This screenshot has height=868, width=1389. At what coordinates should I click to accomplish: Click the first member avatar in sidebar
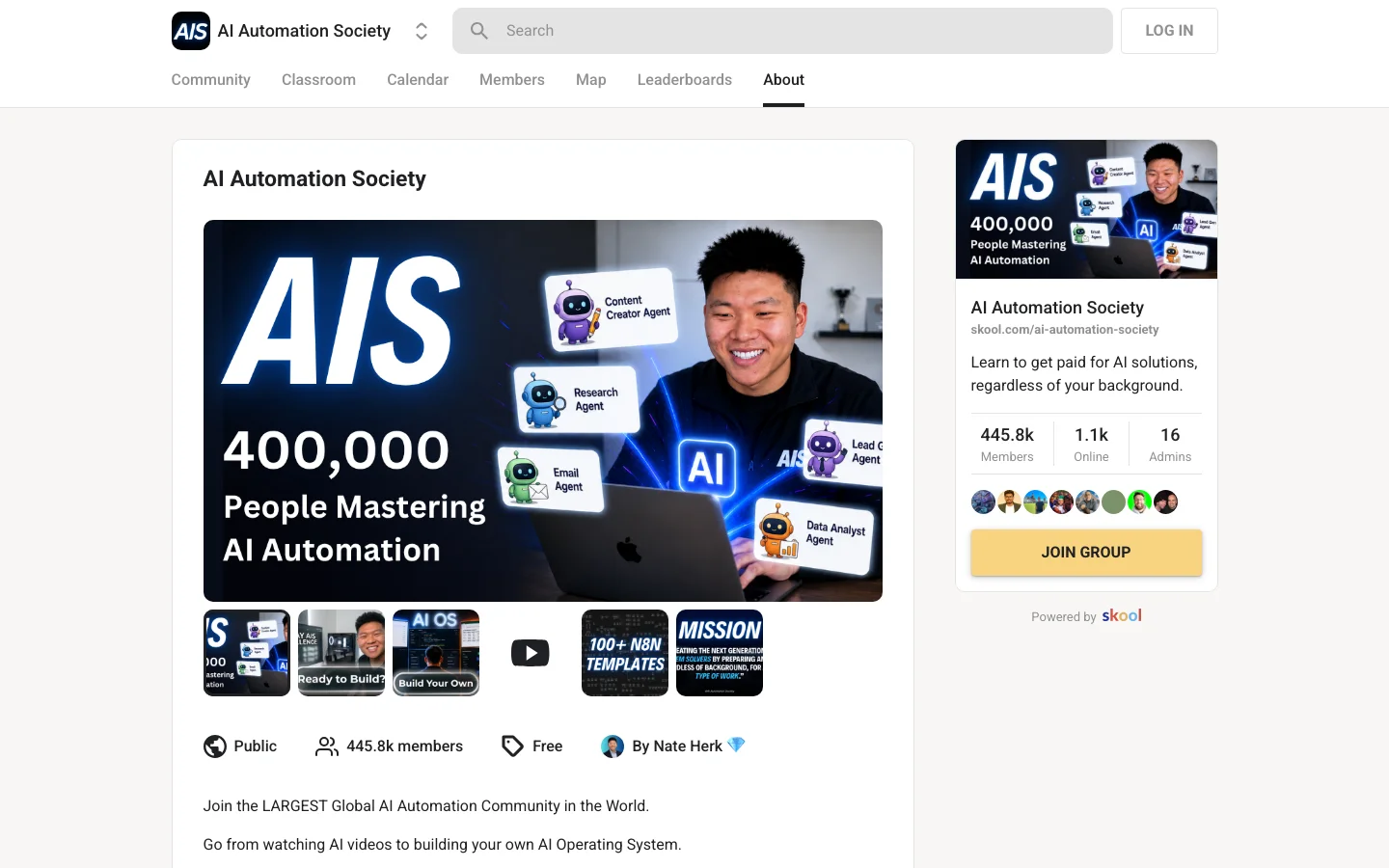pos(983,502)
